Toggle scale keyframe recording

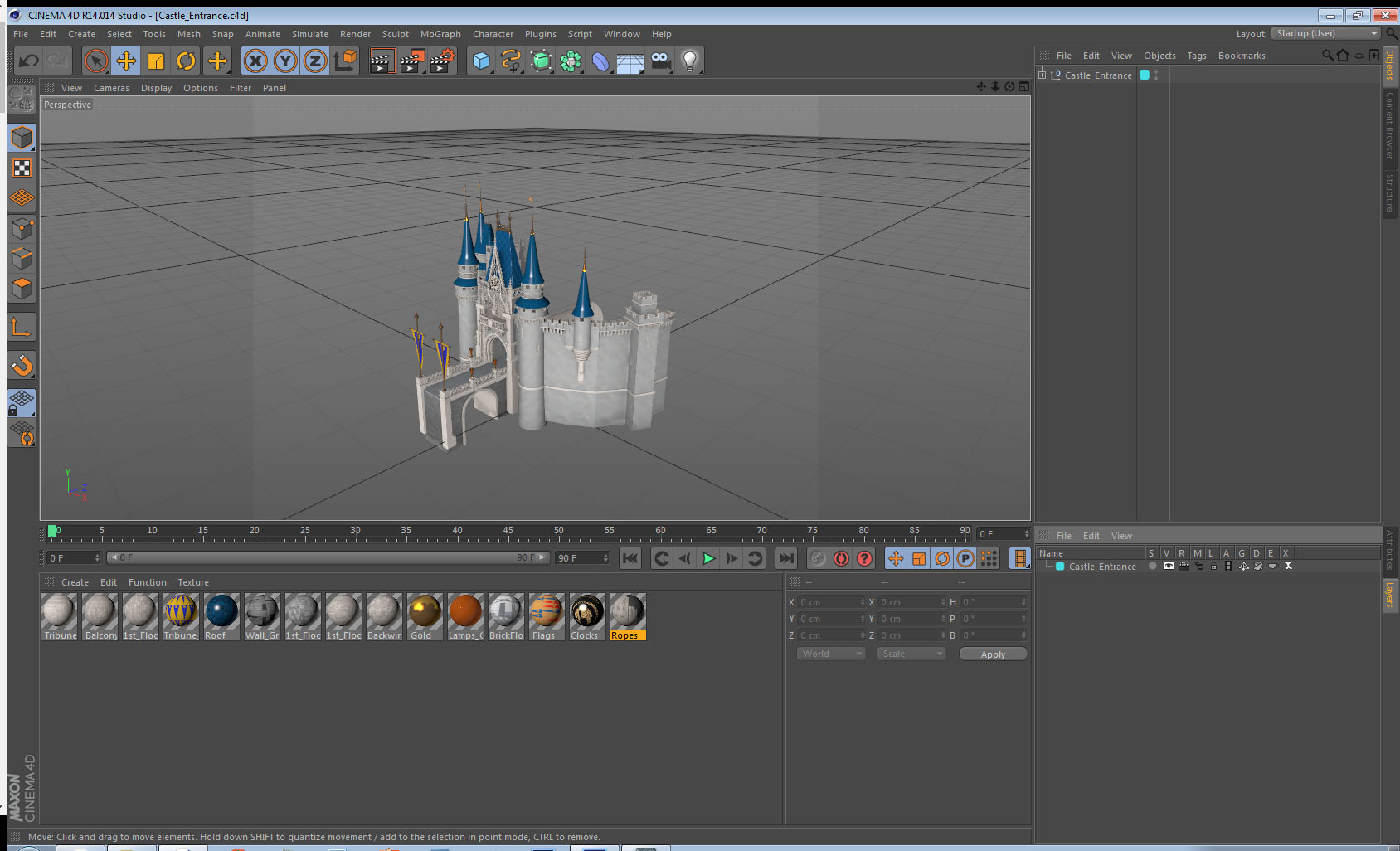point(919,558)
